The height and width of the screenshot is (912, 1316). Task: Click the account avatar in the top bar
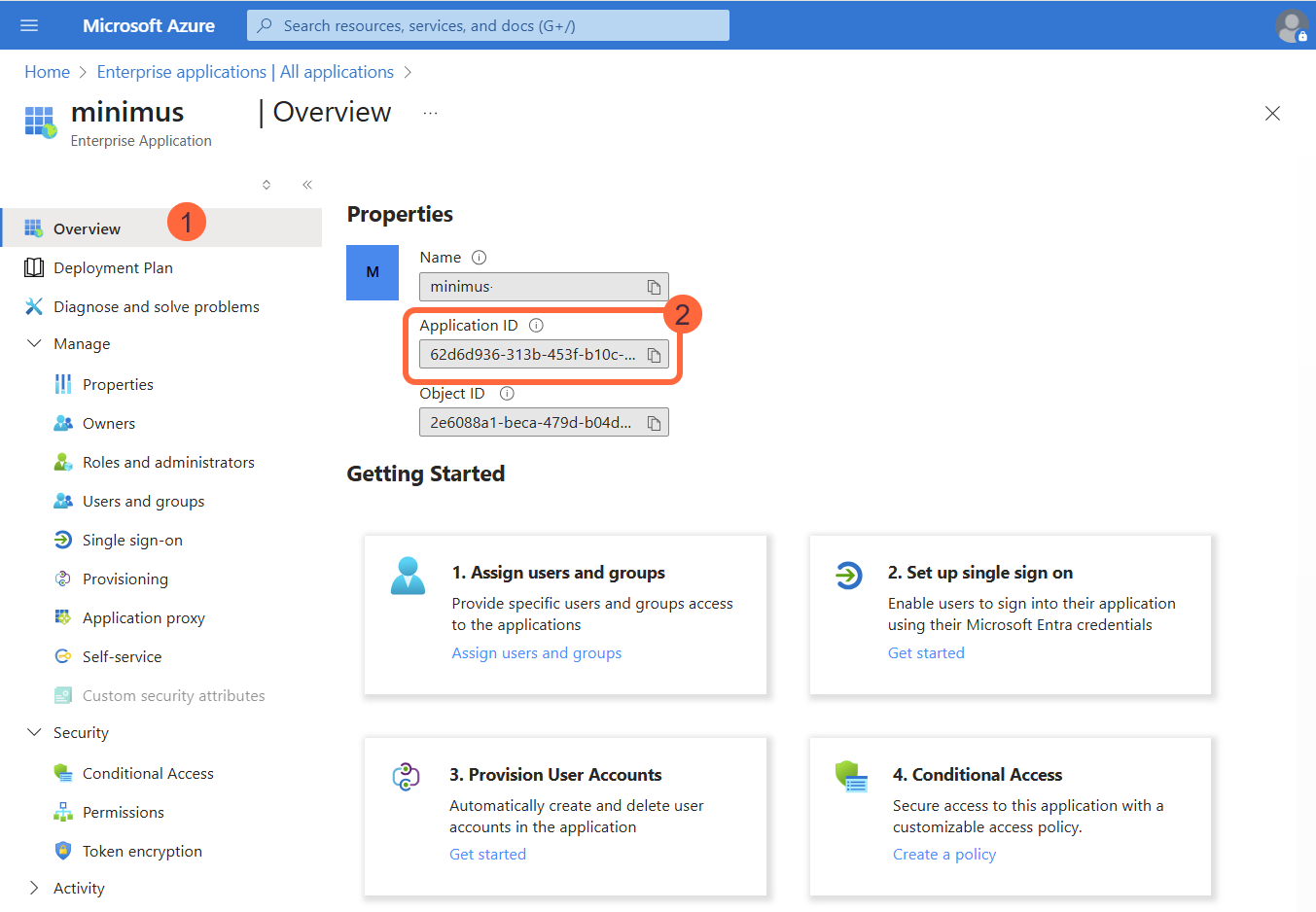point(1291,25)
